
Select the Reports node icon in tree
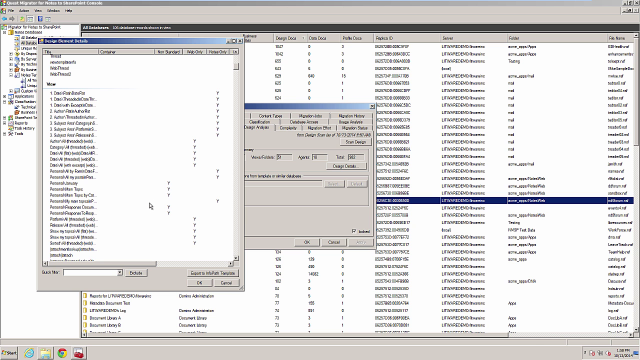click(x=11, y=123)
